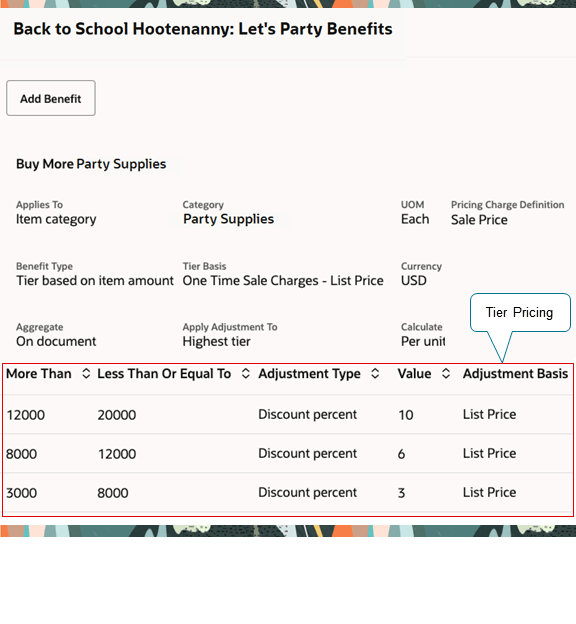This screenshot has width=576, height=624.
Task: Click the USD currency value
Action: pyautogui.click(x=414, y=281)
